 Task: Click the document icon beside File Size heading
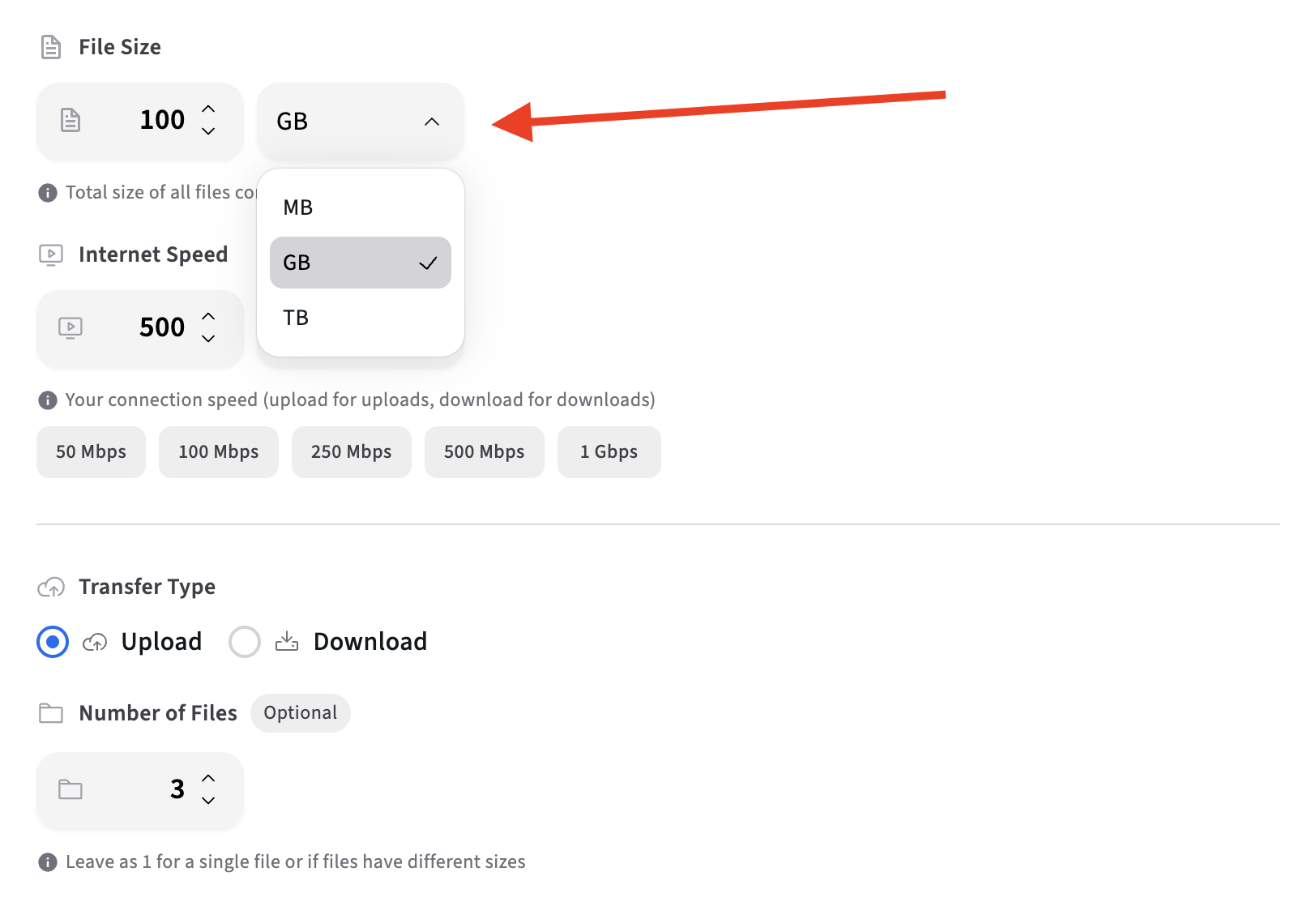point(51,47)
